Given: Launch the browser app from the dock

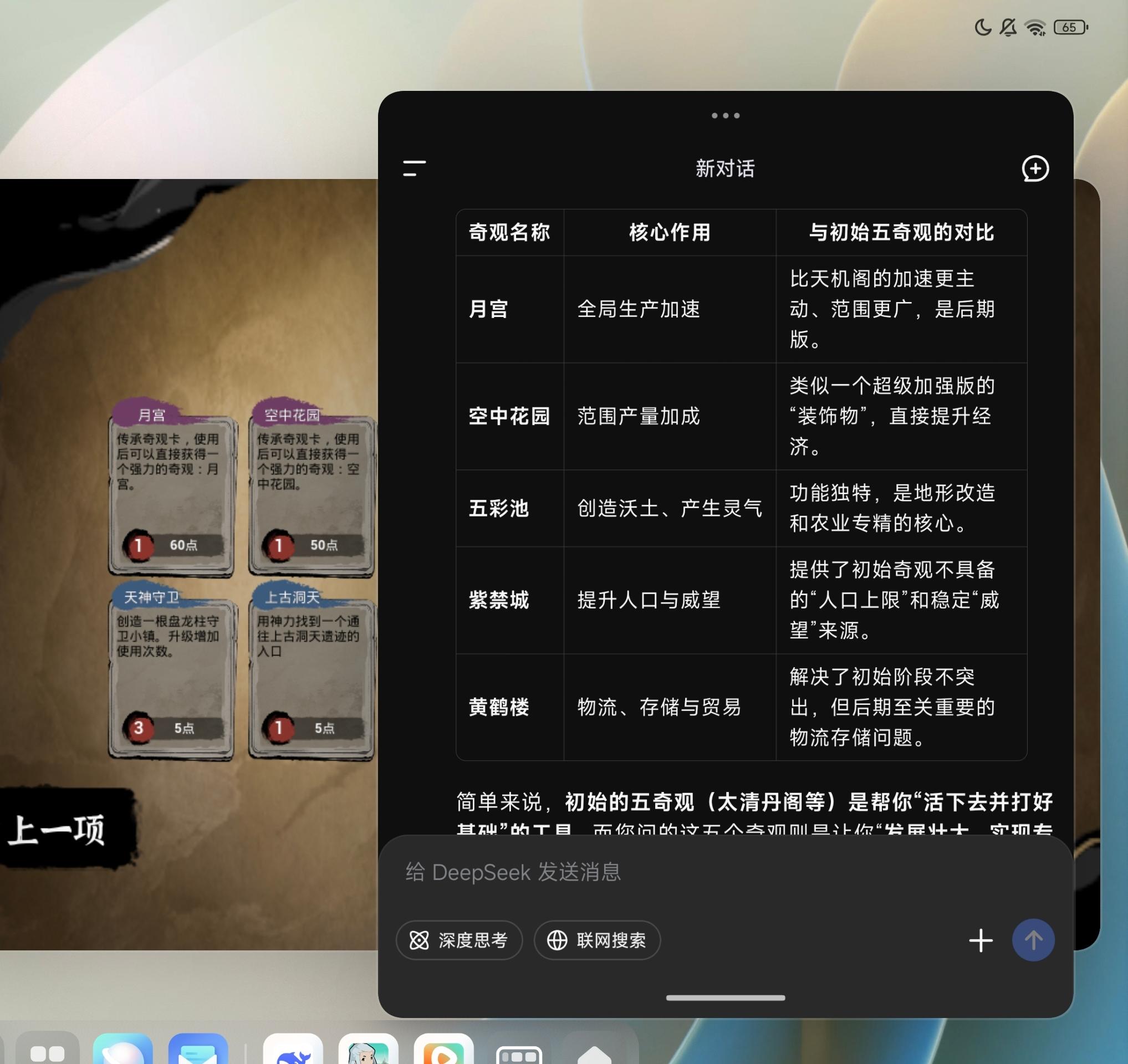Looking at the screenshot, I should [x=122, y=1052].
